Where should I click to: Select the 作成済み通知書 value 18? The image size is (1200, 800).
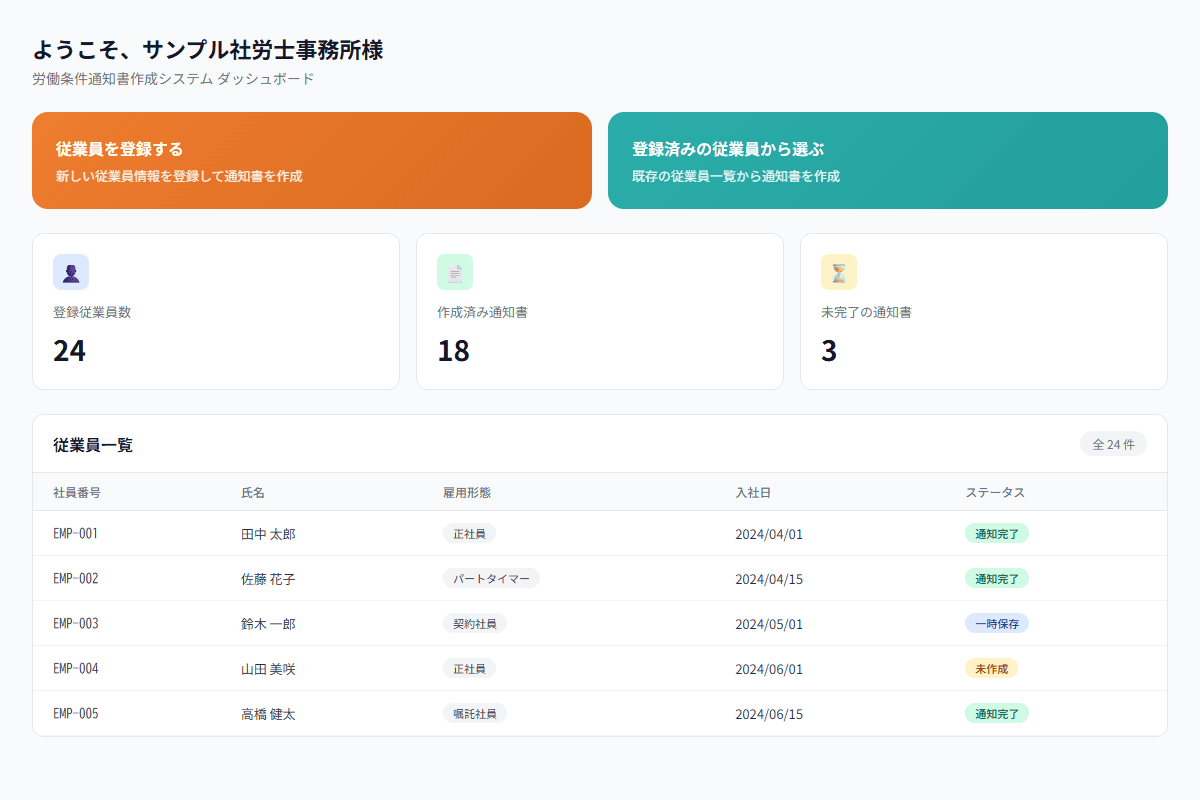454,351
